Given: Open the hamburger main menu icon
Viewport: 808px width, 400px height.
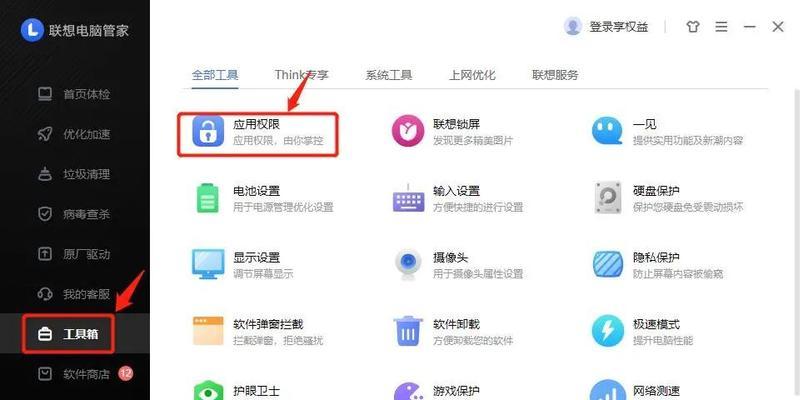Looking at the screenshot, I should click(x=721, y=27).
